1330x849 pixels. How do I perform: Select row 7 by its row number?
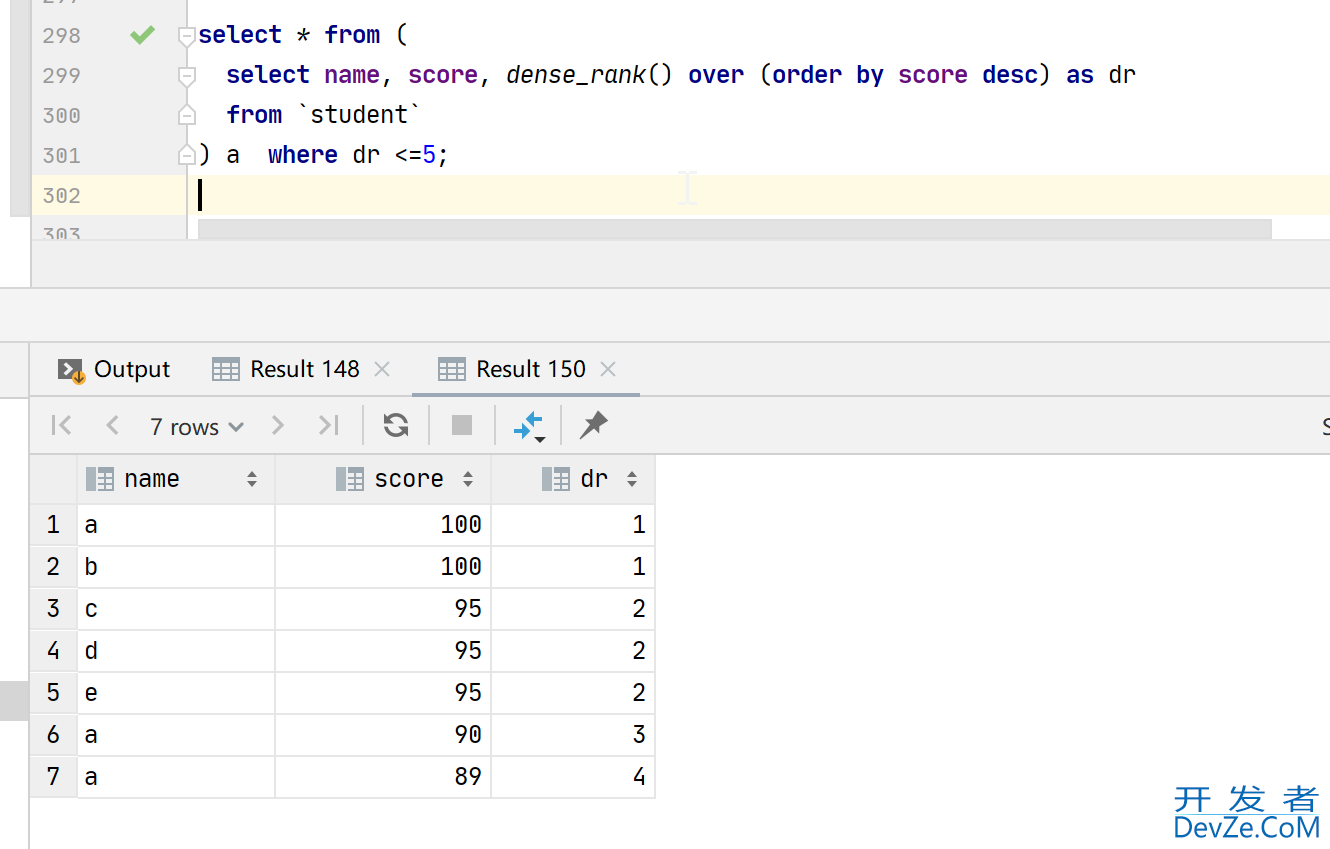pyautogui.click(x=53, y=777)
